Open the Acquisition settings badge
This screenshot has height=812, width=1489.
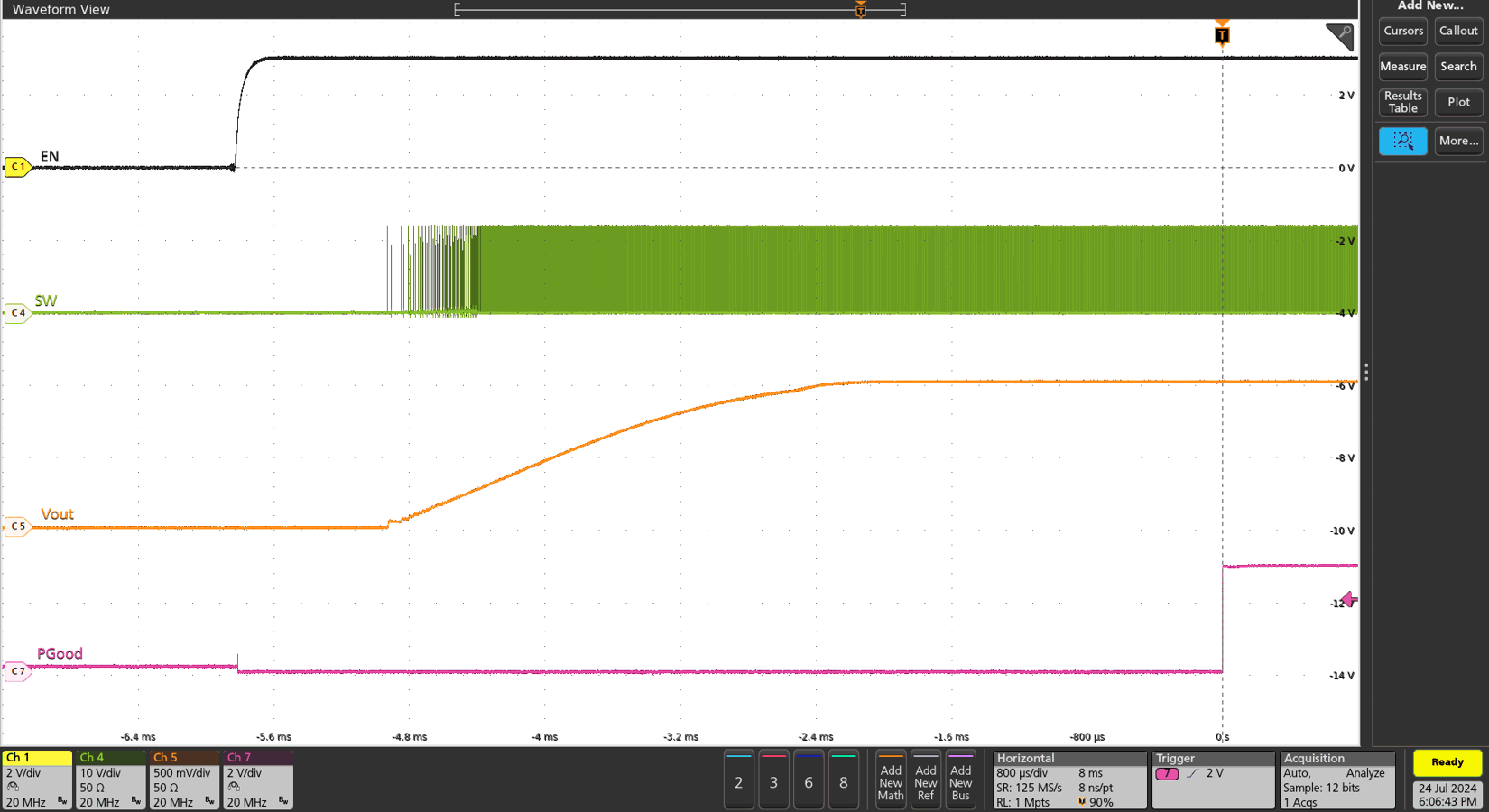1336,780
